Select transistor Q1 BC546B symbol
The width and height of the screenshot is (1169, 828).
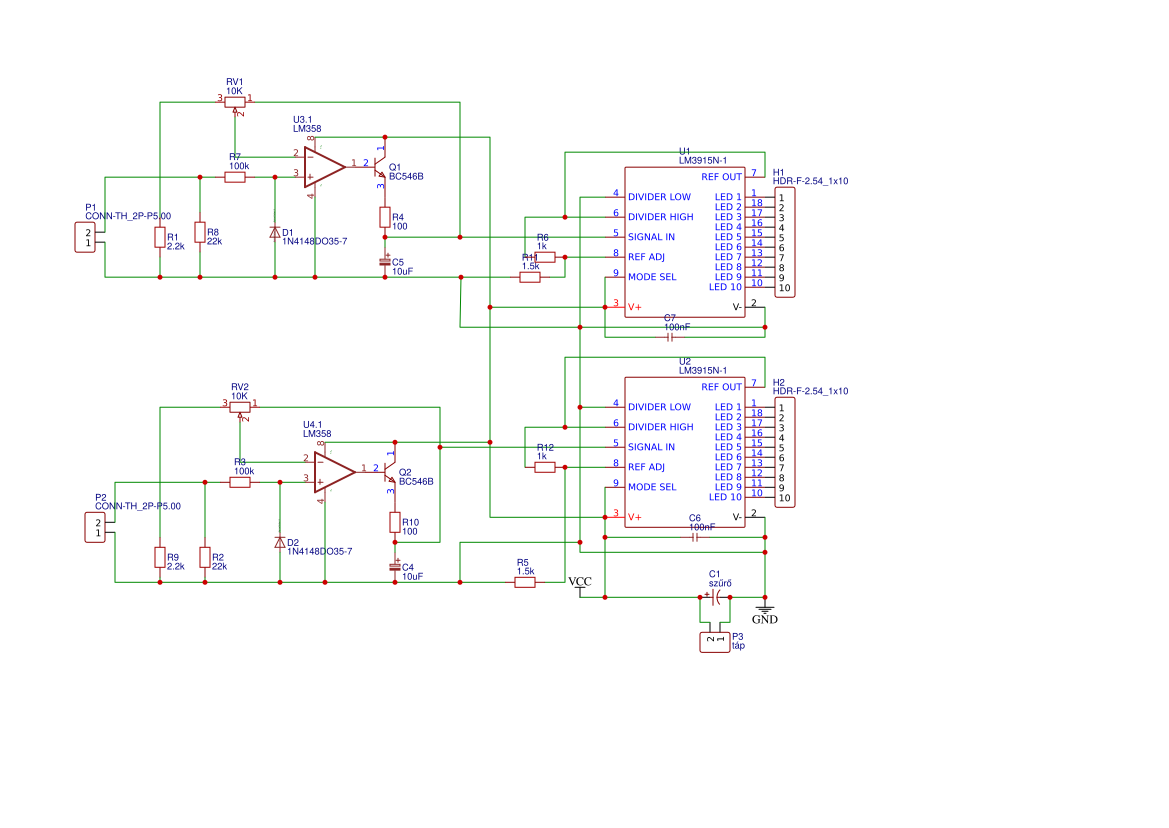coord(380,167)
